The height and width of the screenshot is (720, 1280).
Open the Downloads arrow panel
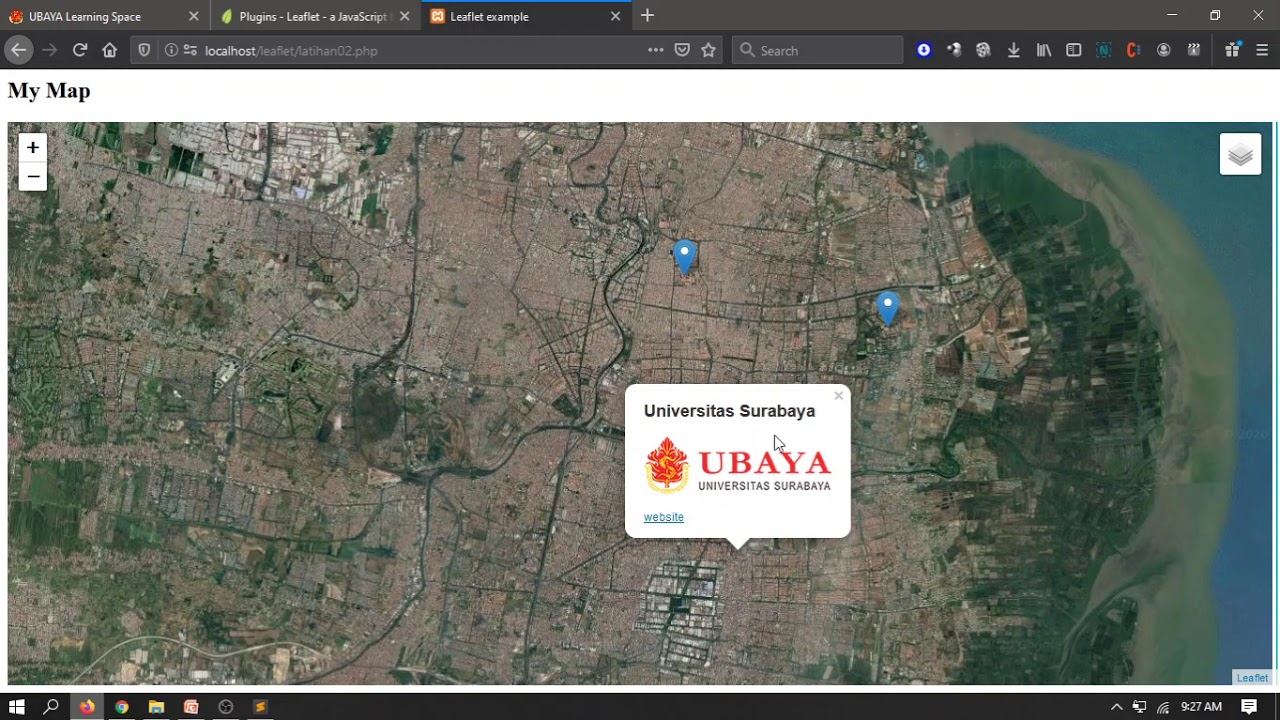(x=1013, y=50)
